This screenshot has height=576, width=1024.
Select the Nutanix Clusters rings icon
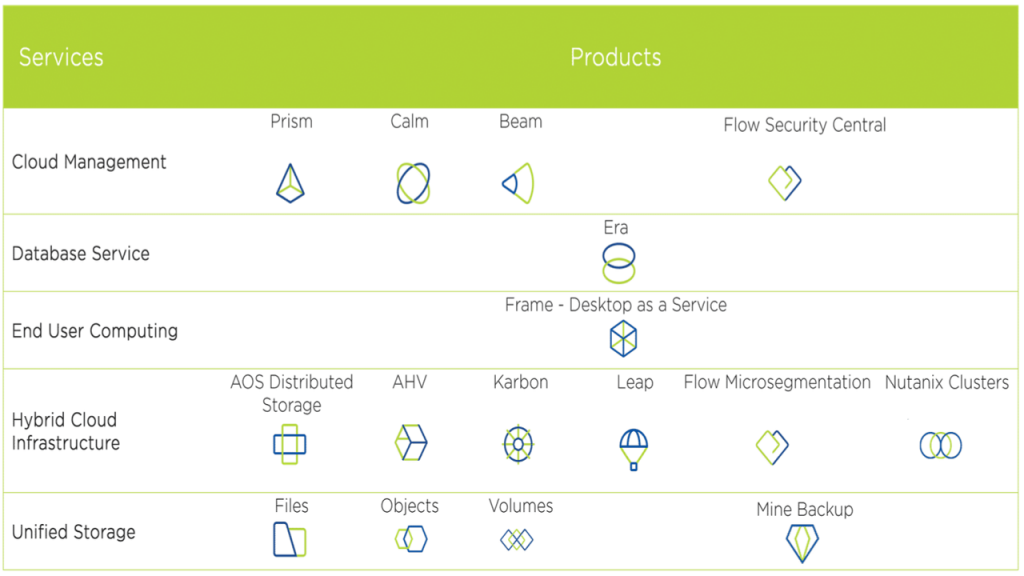(940, 445)
